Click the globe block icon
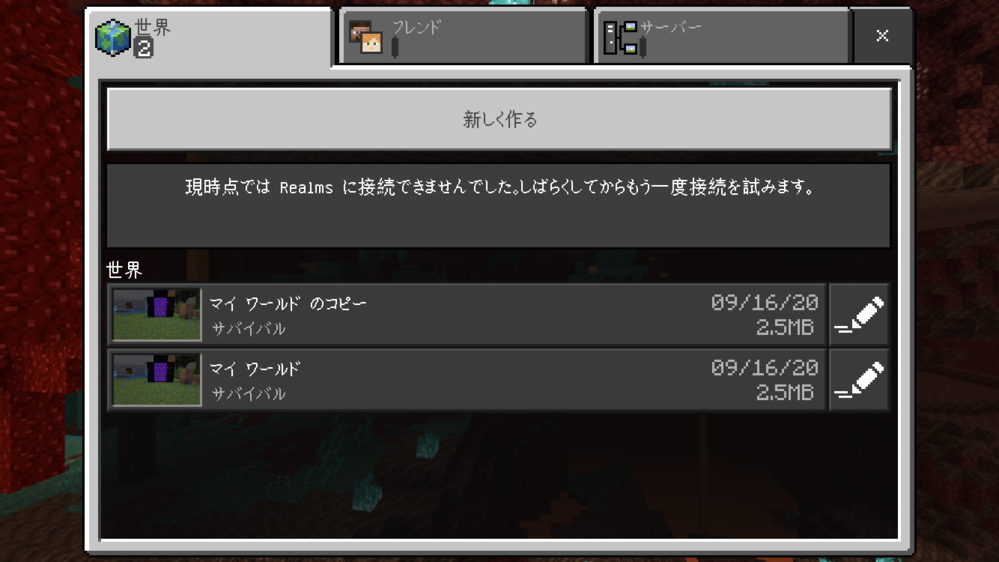The height and width of the screenshot is (562, 999). point(112,38)
